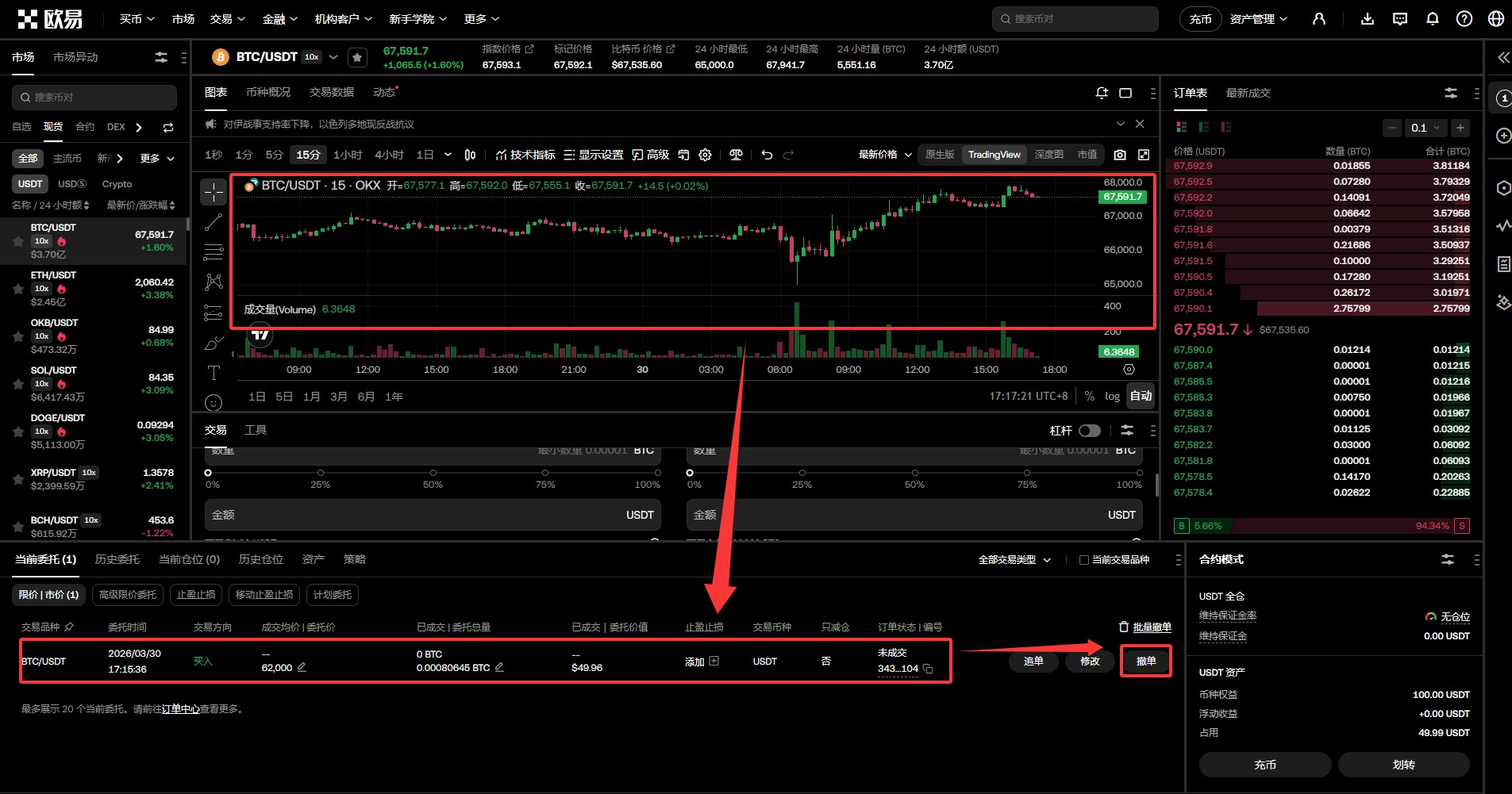Take a chart snapshot with camera icon

(x=1120, y=155)
